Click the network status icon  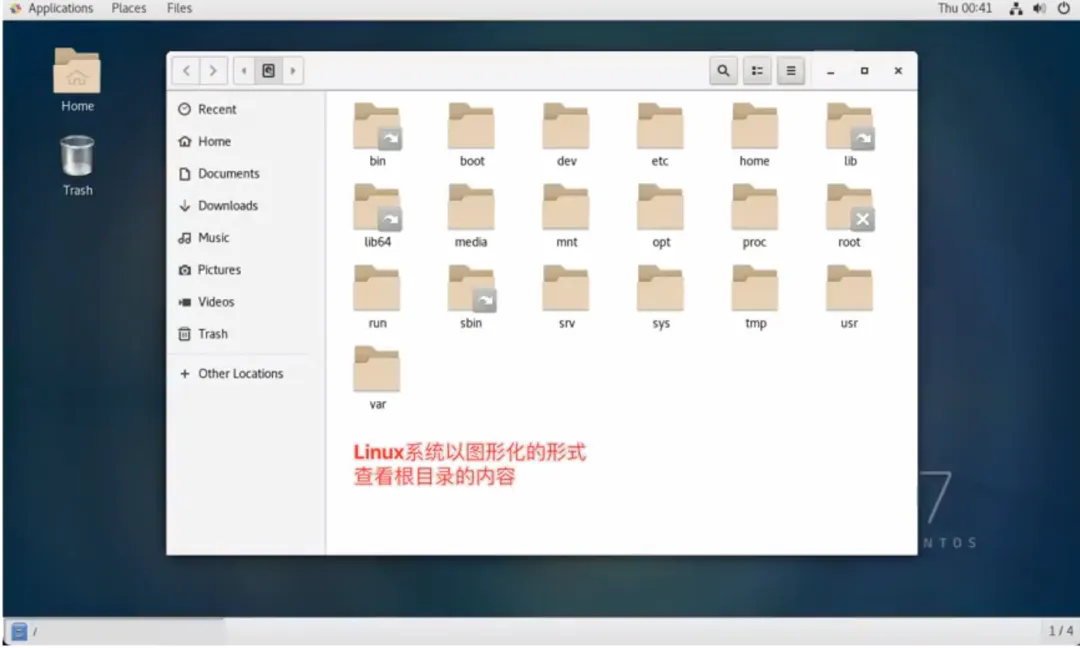pyautogui.click(x=1016, y=8)
